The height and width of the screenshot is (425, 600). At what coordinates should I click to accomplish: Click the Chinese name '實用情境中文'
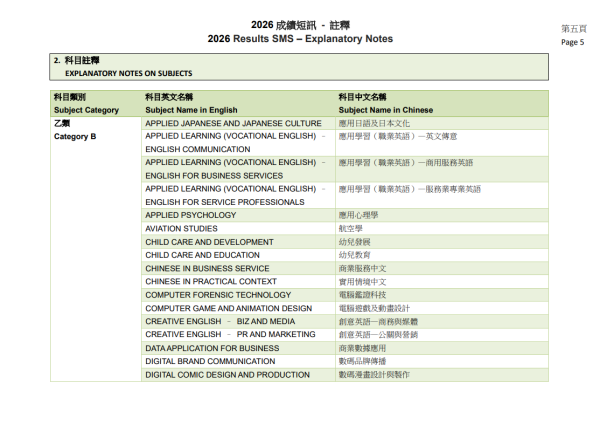[x=362, y=282]
